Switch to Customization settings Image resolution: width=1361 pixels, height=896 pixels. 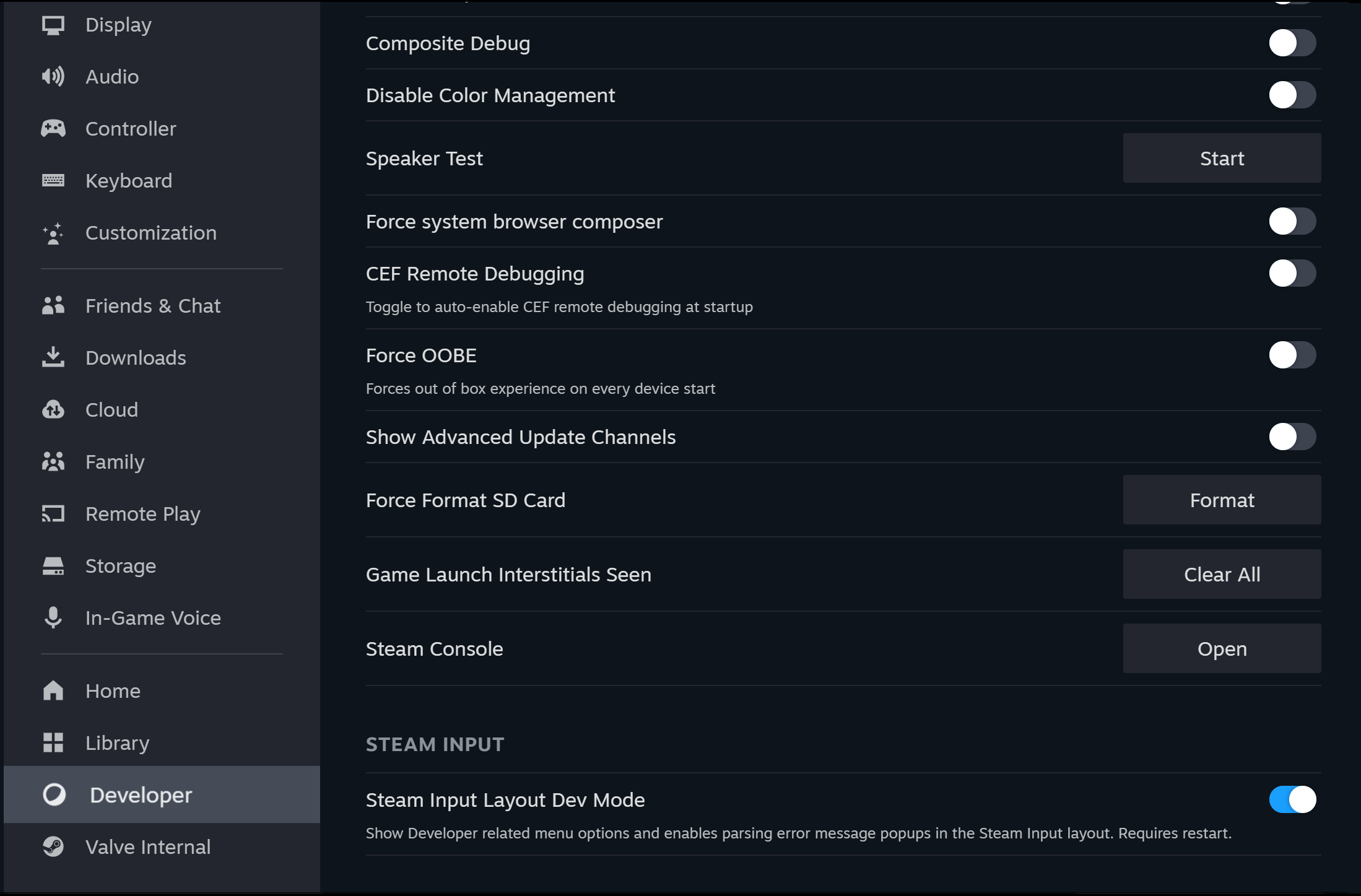pyautogui.click(x=162, y=233)
